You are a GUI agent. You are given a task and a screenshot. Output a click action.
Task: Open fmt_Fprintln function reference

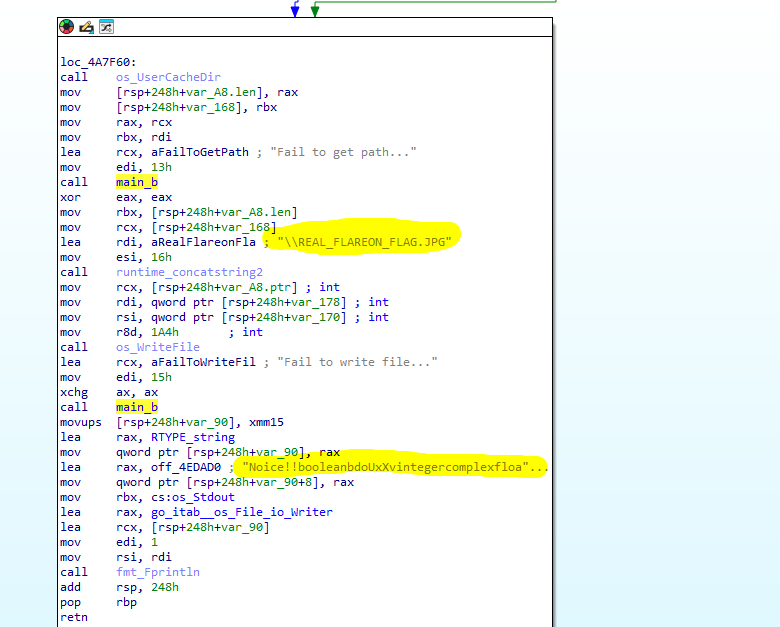(158, 572)
